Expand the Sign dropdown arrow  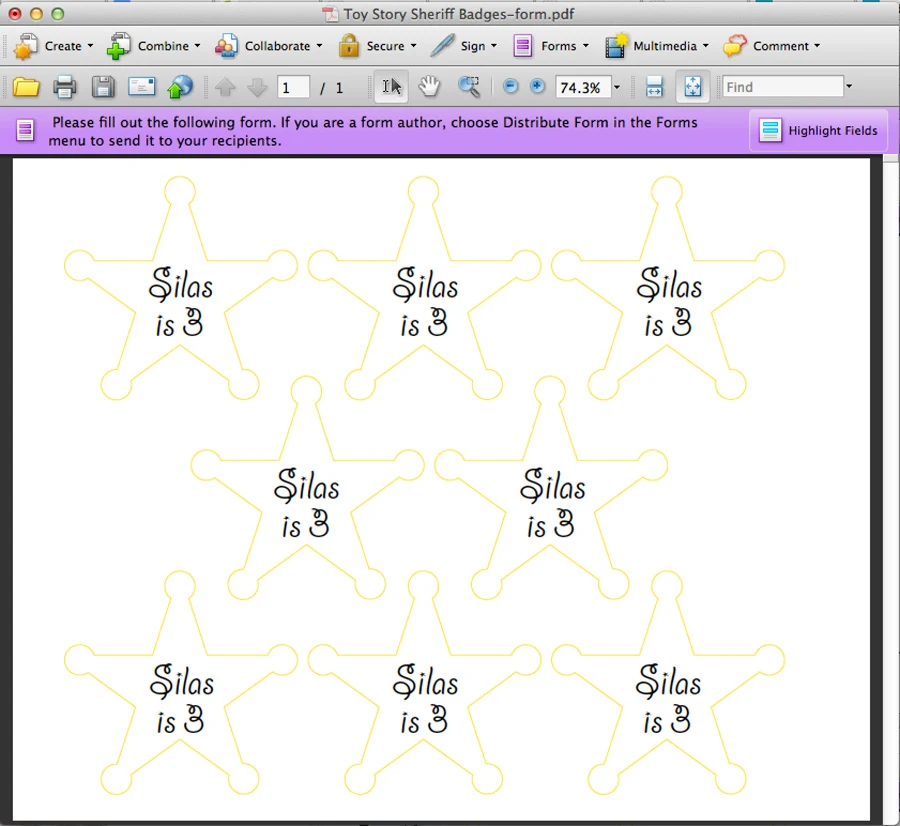point(494,46)
